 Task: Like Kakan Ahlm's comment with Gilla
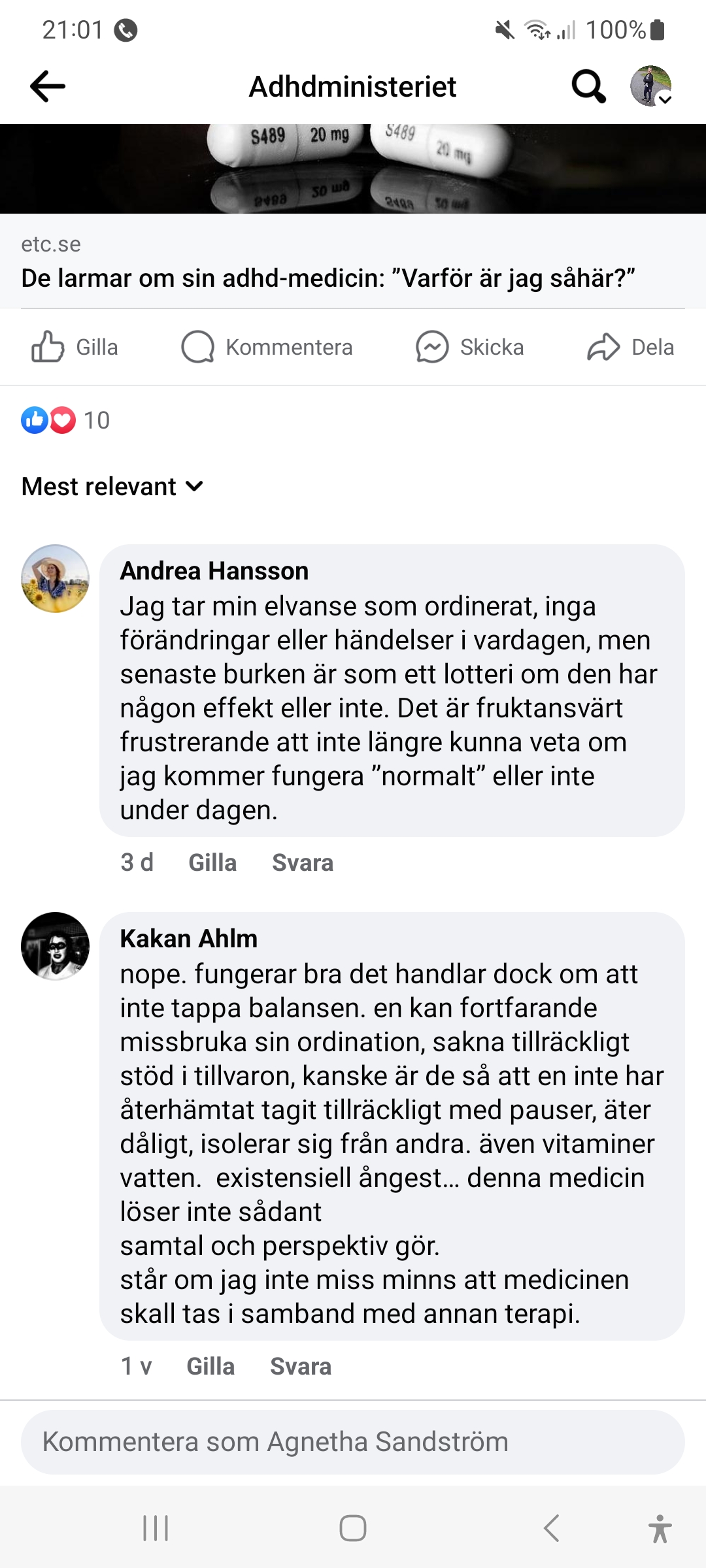[210, 1367]
